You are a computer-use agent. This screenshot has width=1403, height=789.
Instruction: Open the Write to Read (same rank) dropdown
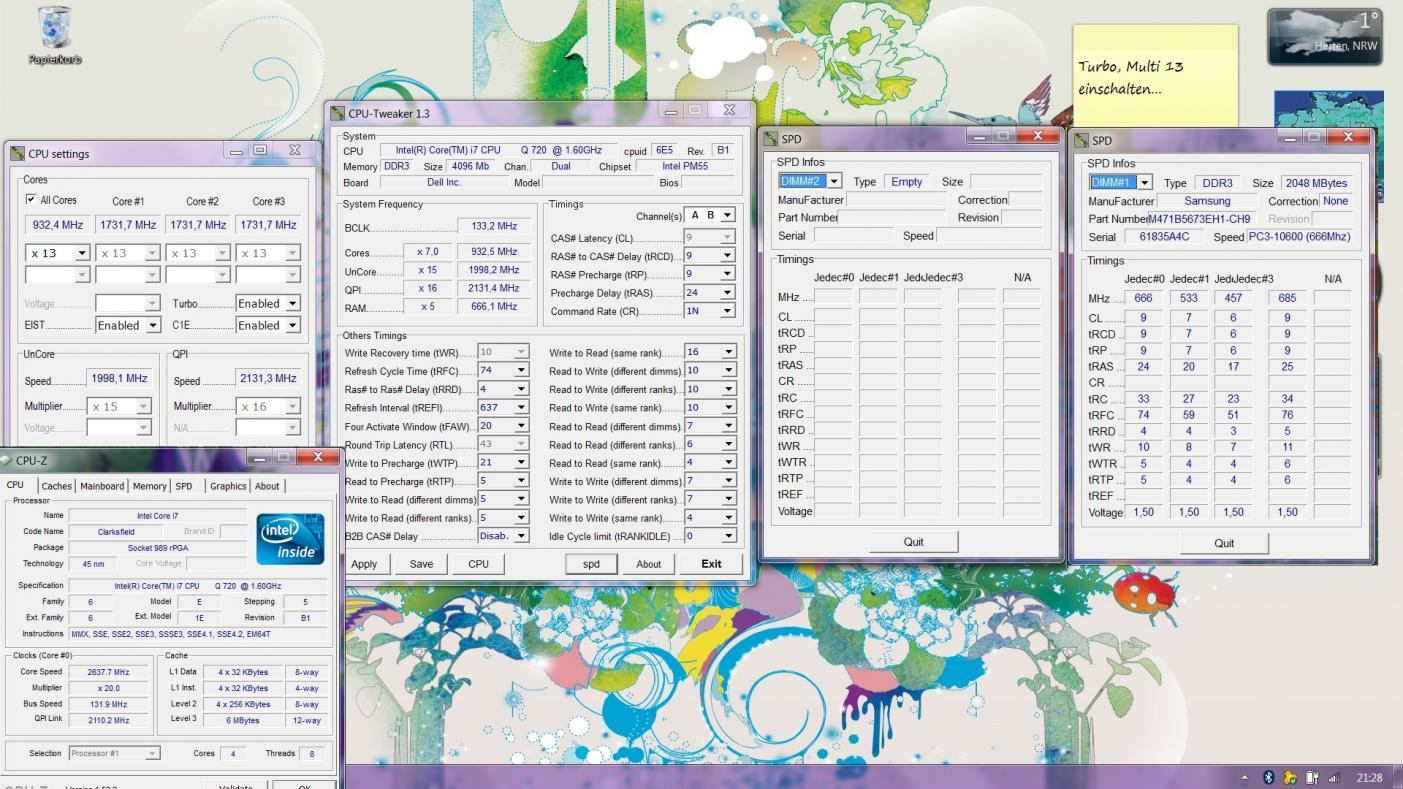[729, 352]
